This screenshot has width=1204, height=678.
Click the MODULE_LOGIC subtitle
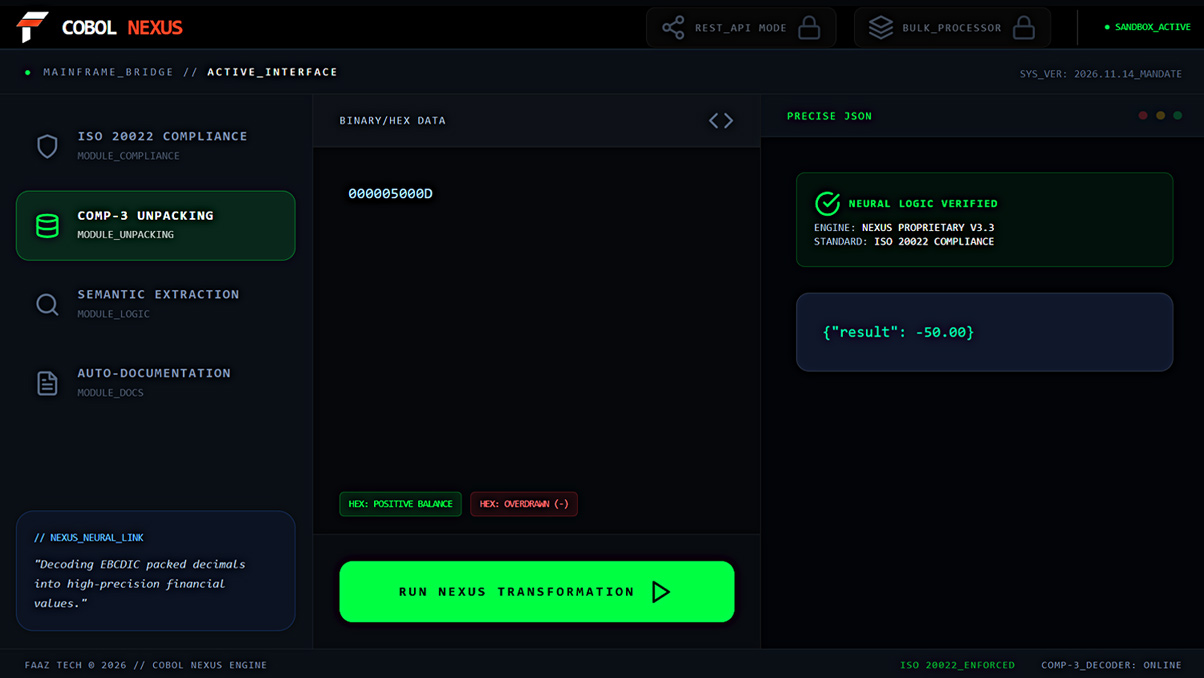click(x=113, y=314)
